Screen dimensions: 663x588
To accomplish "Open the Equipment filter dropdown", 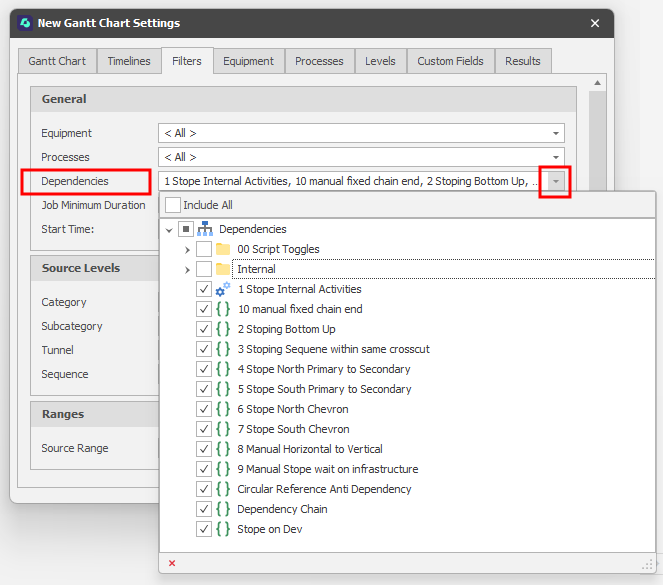I will pos(556,134).
